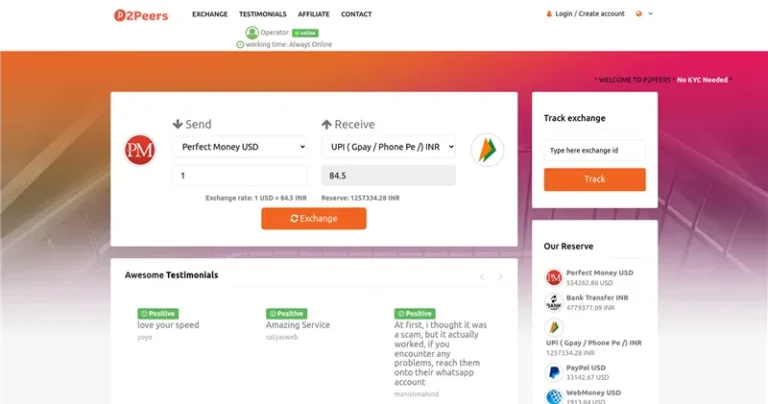768x404 pixels.
Task: Focus the exchange id input field
Action: [x=594, y=150]
